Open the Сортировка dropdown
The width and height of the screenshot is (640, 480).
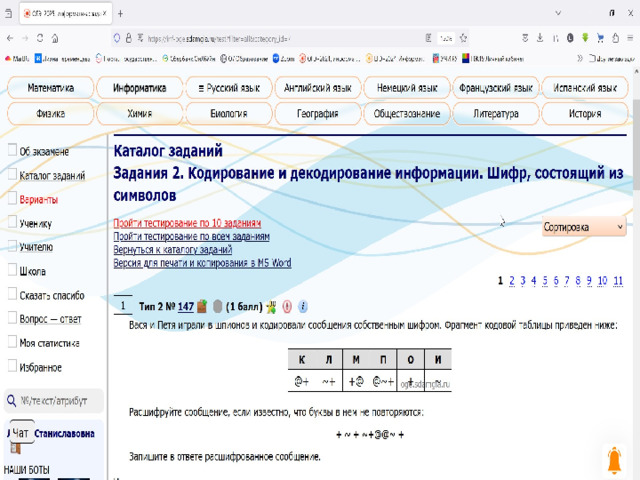(584, 227)
